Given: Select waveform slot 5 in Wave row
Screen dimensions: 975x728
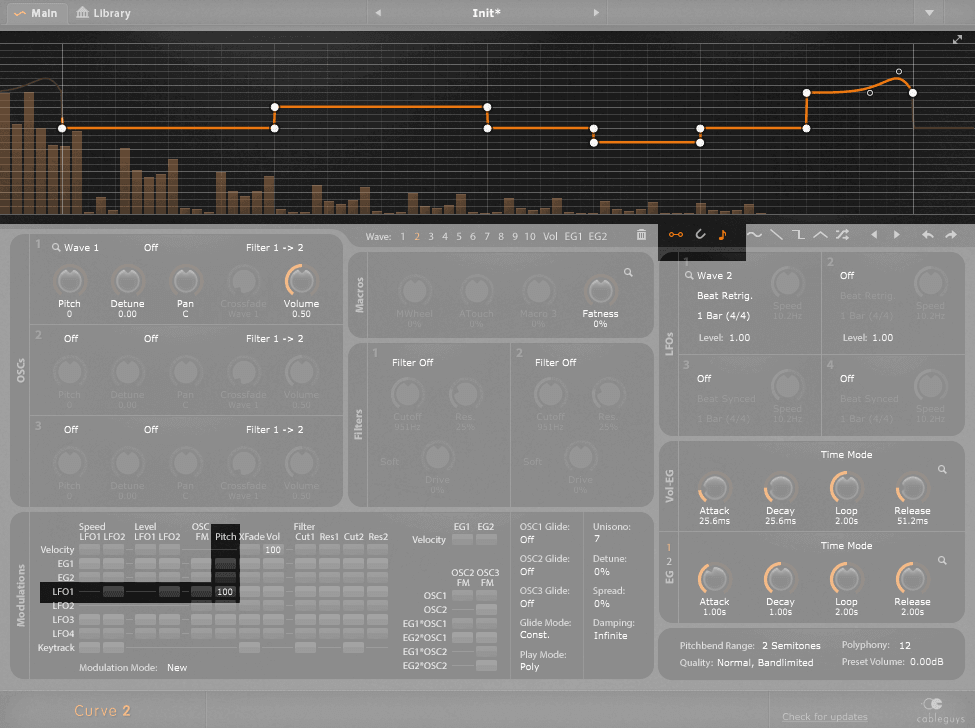Looking at the screenshot, I should click(x=459, y=237).
